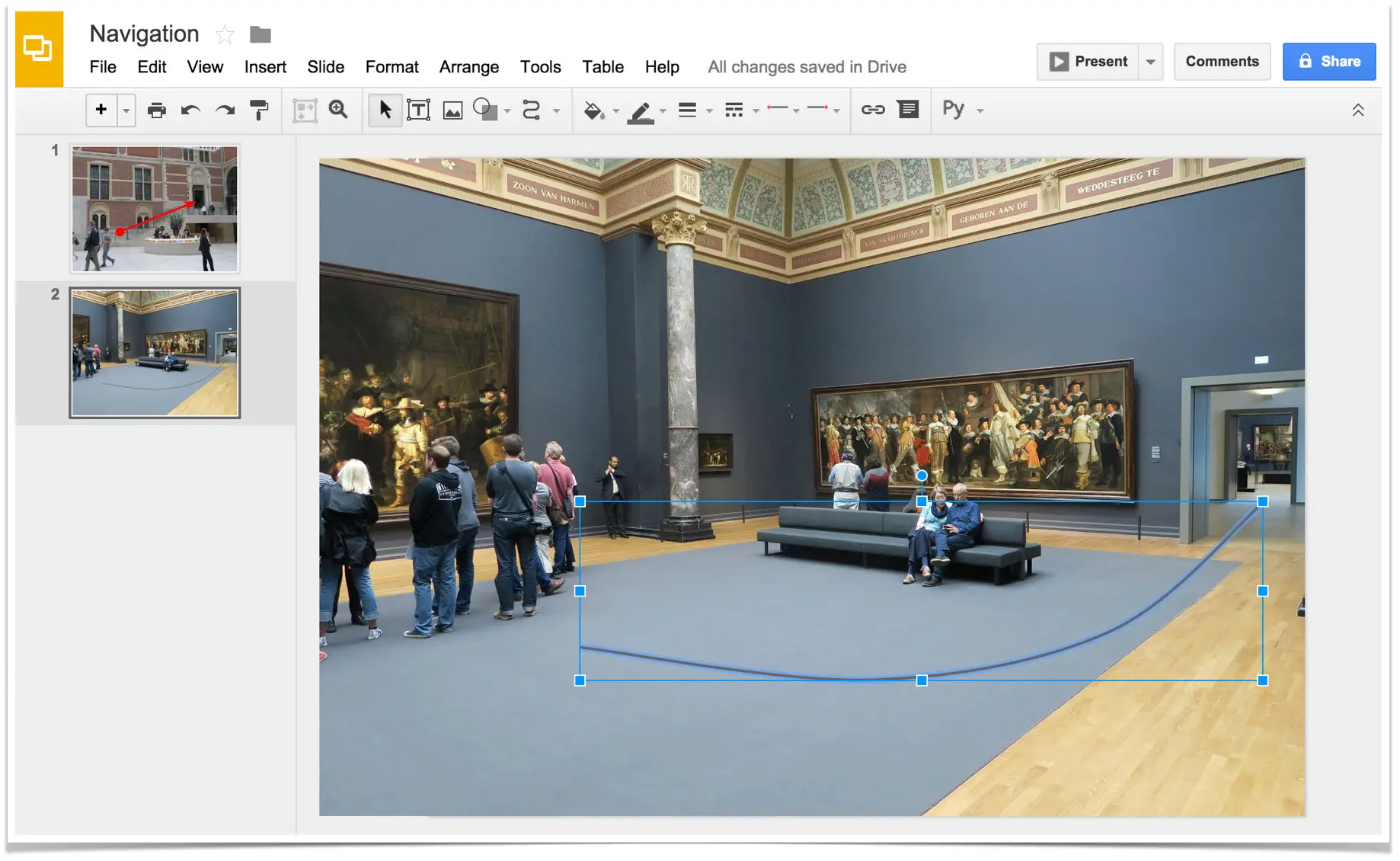Open the Format menu
The height and width of the screenshot is (861, 1400).
392,67
